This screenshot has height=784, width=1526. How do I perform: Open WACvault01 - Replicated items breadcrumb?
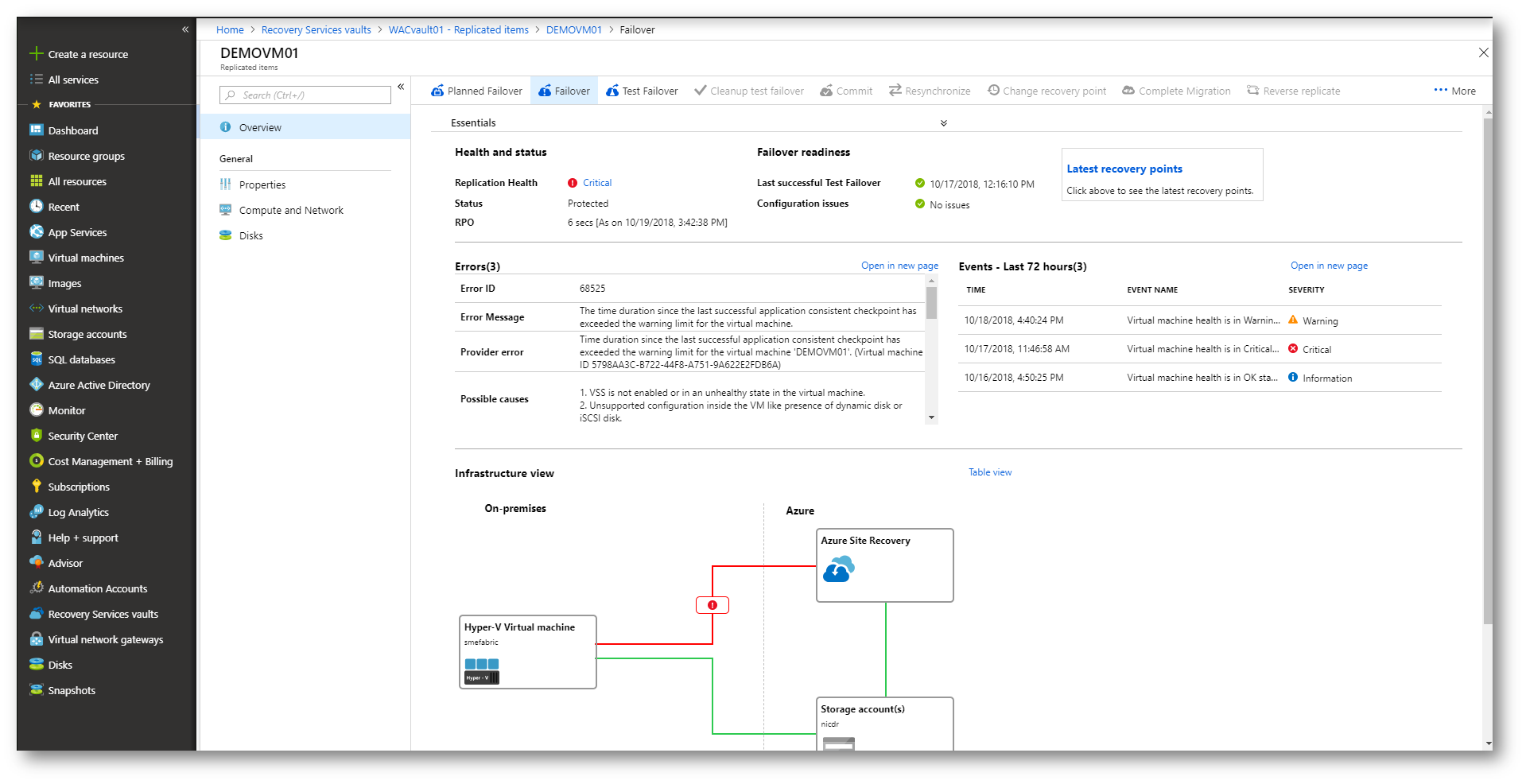tap(458, 29)
